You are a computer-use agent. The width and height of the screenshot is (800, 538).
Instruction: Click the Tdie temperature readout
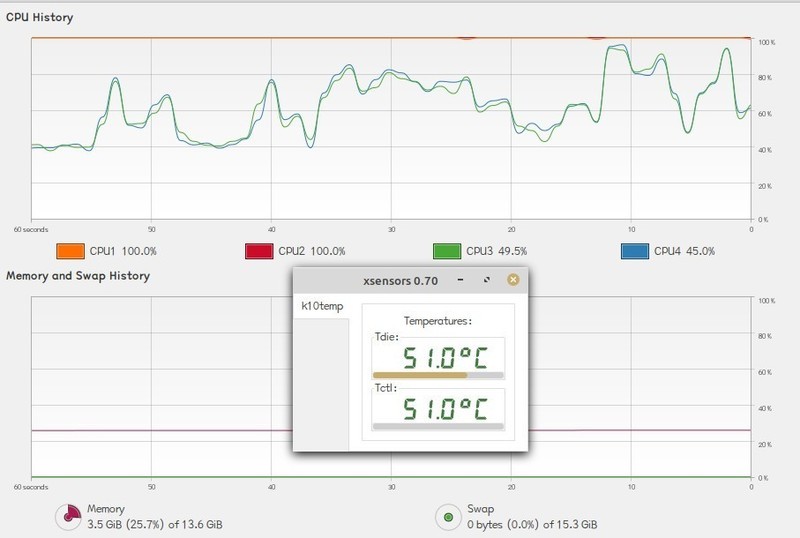click(x=445, y=357)
